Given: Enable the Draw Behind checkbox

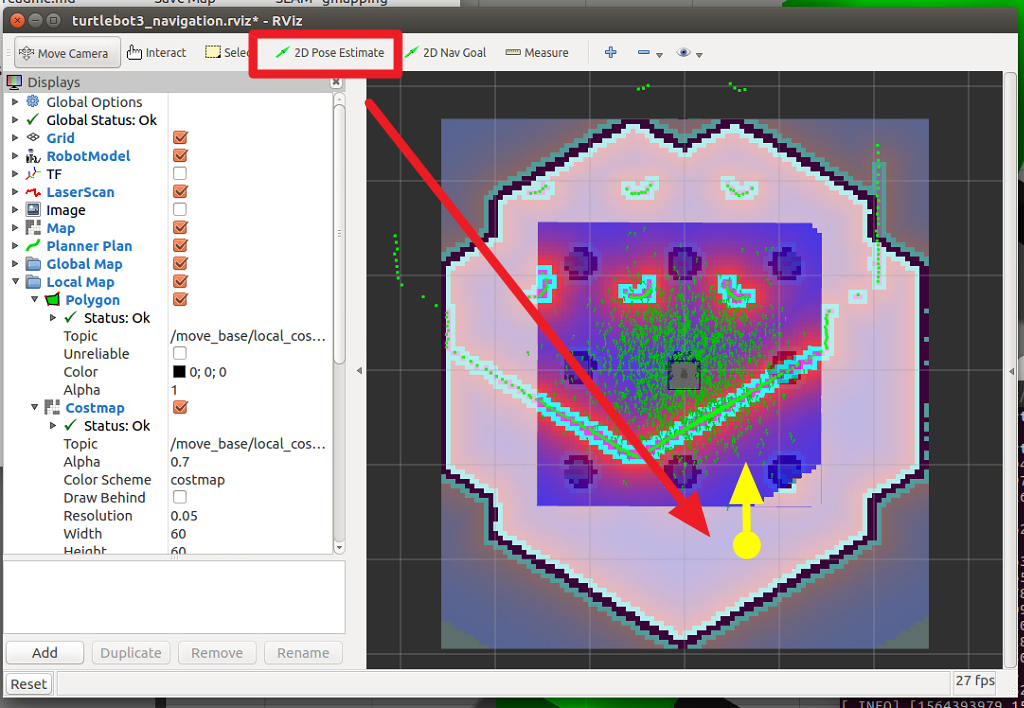Looking at the screenshot, I should 180,497.
